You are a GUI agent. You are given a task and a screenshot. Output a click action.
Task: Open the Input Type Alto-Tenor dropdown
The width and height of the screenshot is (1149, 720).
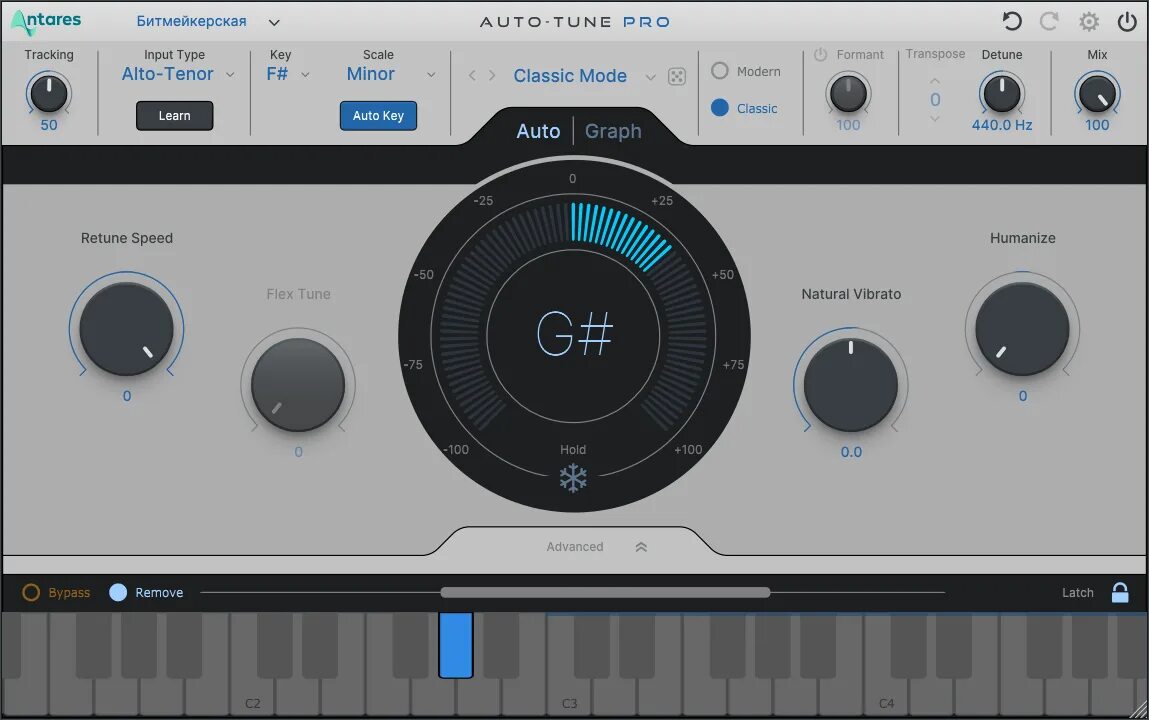[x=178, y=74]
